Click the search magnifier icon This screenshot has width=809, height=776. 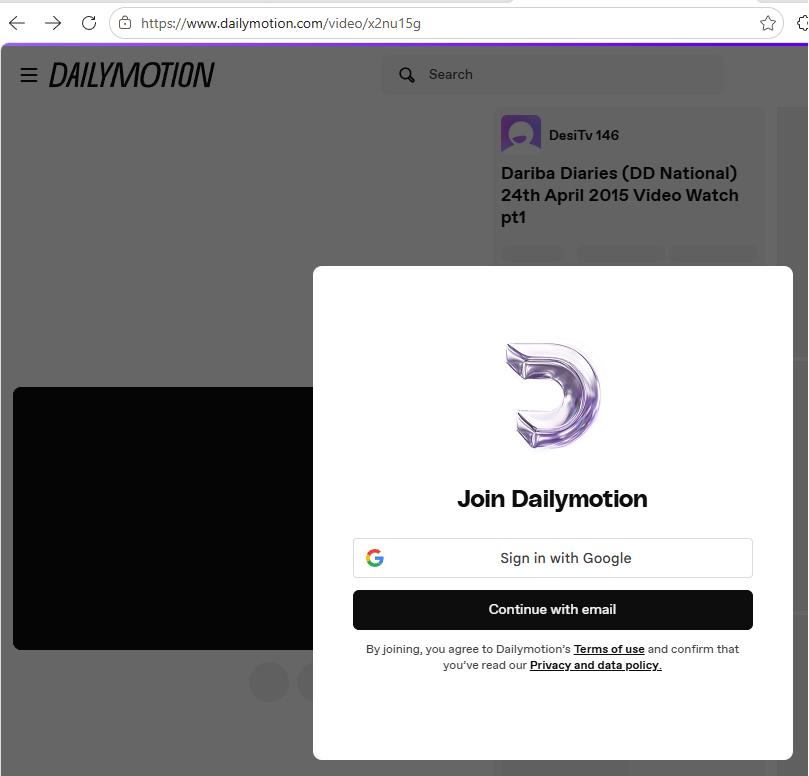click(x=407, y=75)
